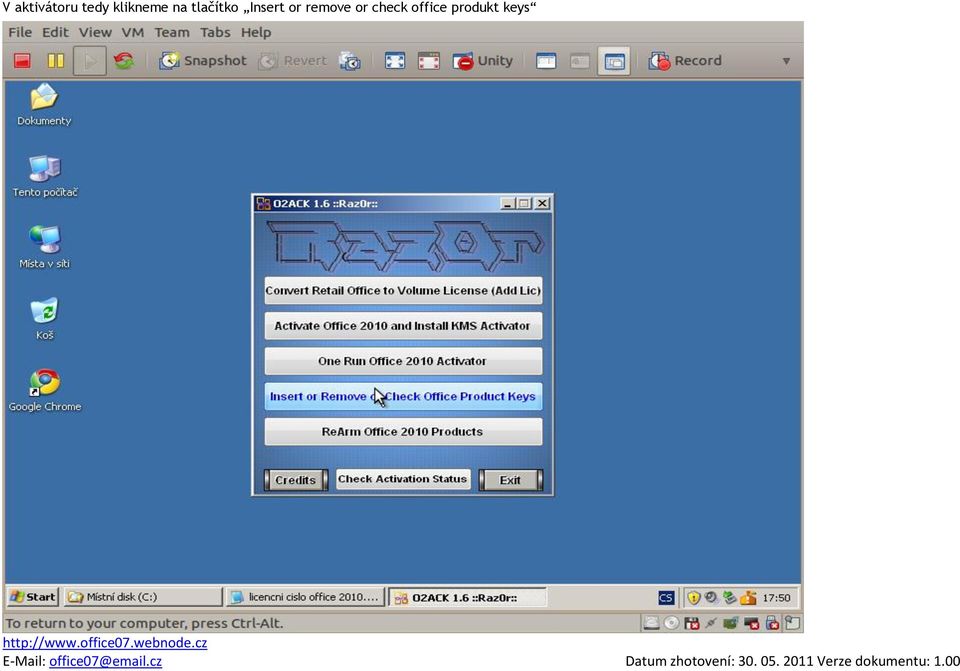960x671 pixels.
Task: Click the O2ACK title bar app icon
Action: [263, 204]
